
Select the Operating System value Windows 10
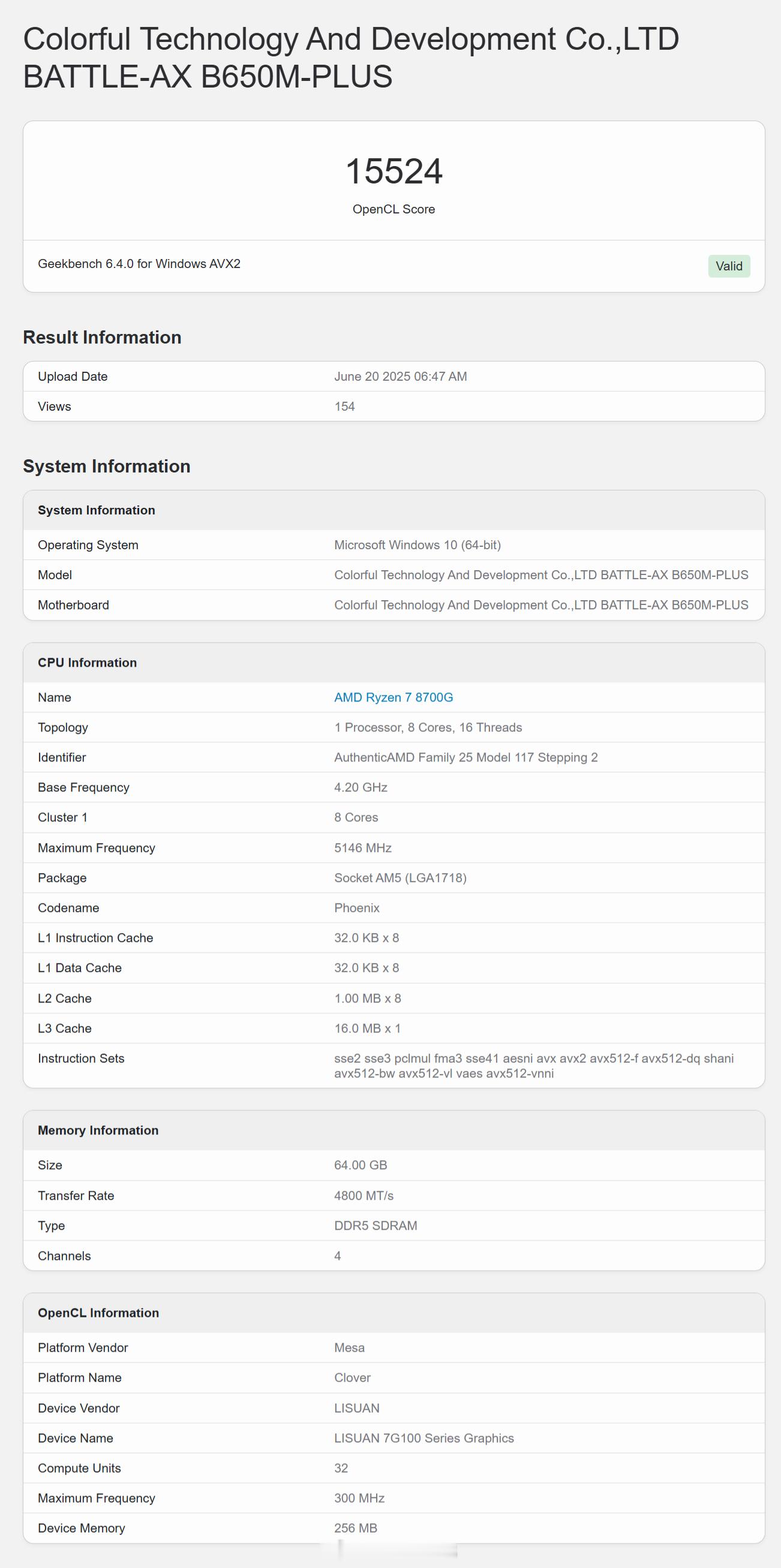click(x=417, y=545)
